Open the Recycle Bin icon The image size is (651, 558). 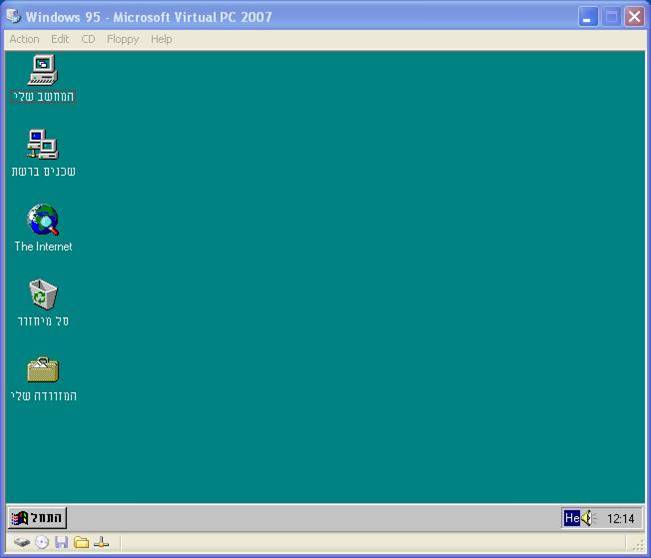pyautogui.click(x=43, y=295)
